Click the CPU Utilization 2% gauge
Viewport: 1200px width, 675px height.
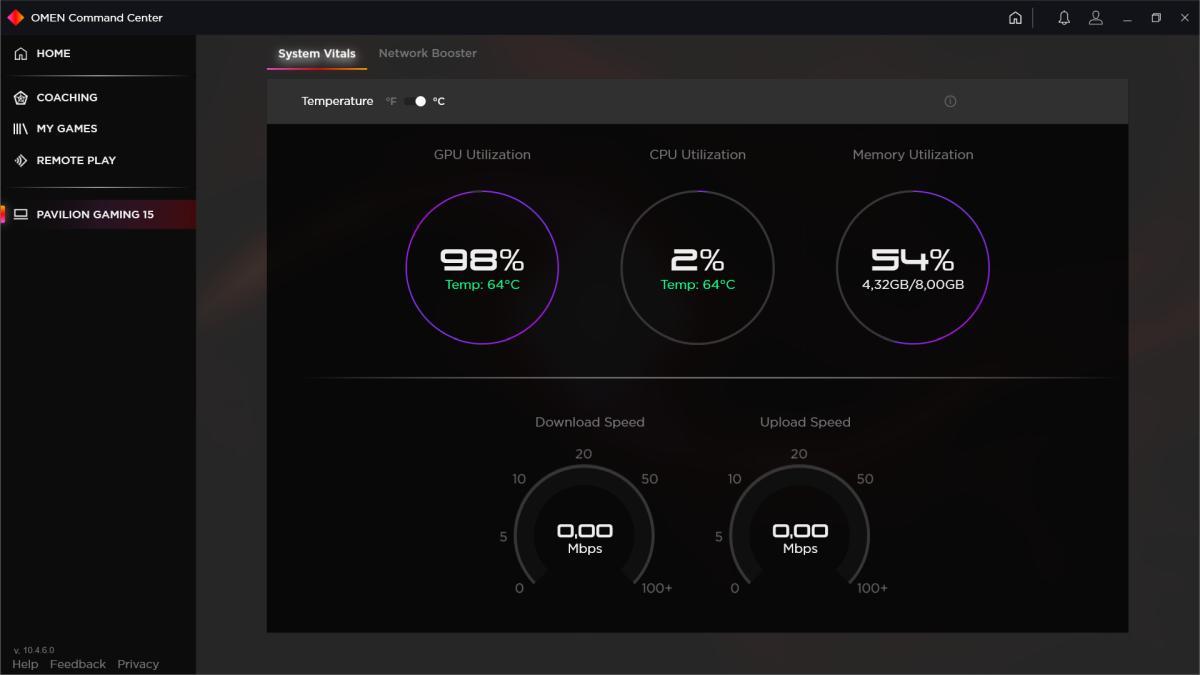click(697, 268)
